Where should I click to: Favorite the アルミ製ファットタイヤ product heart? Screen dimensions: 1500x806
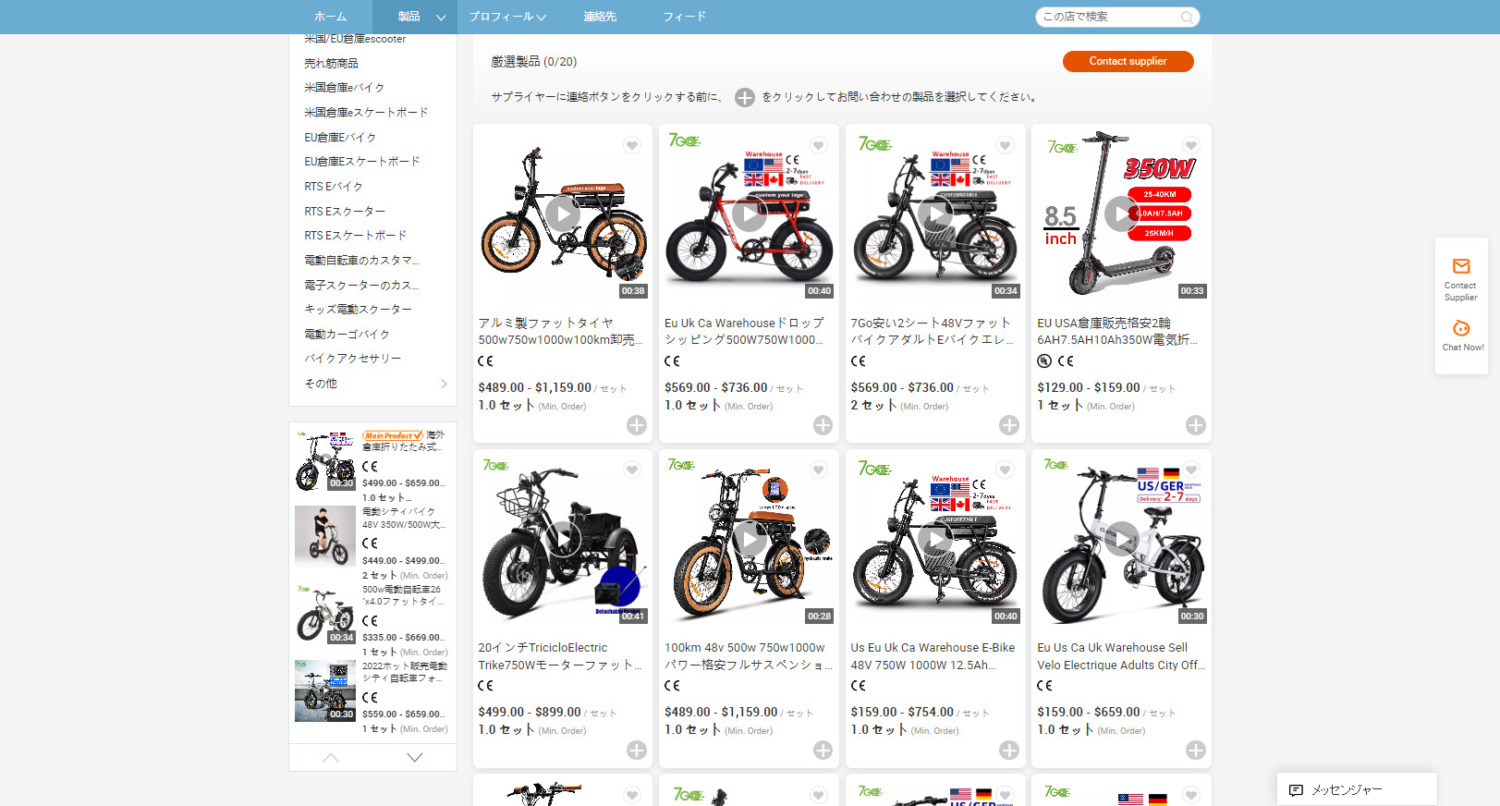point(632,146)
